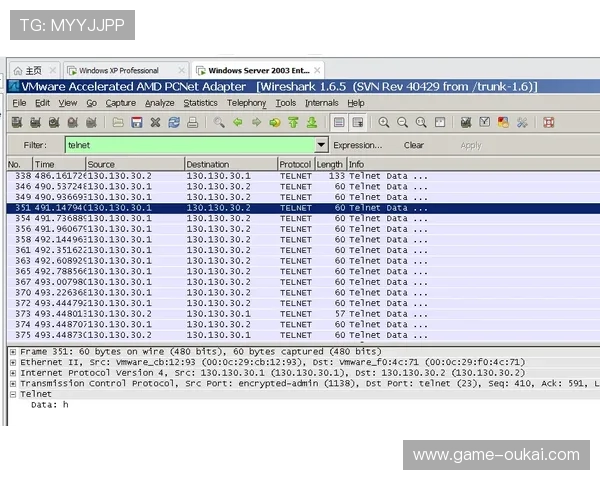This screenshot has height=480, width=600.
Task: Expand the Transmission Control Protocol node
Action: point(12,383)
